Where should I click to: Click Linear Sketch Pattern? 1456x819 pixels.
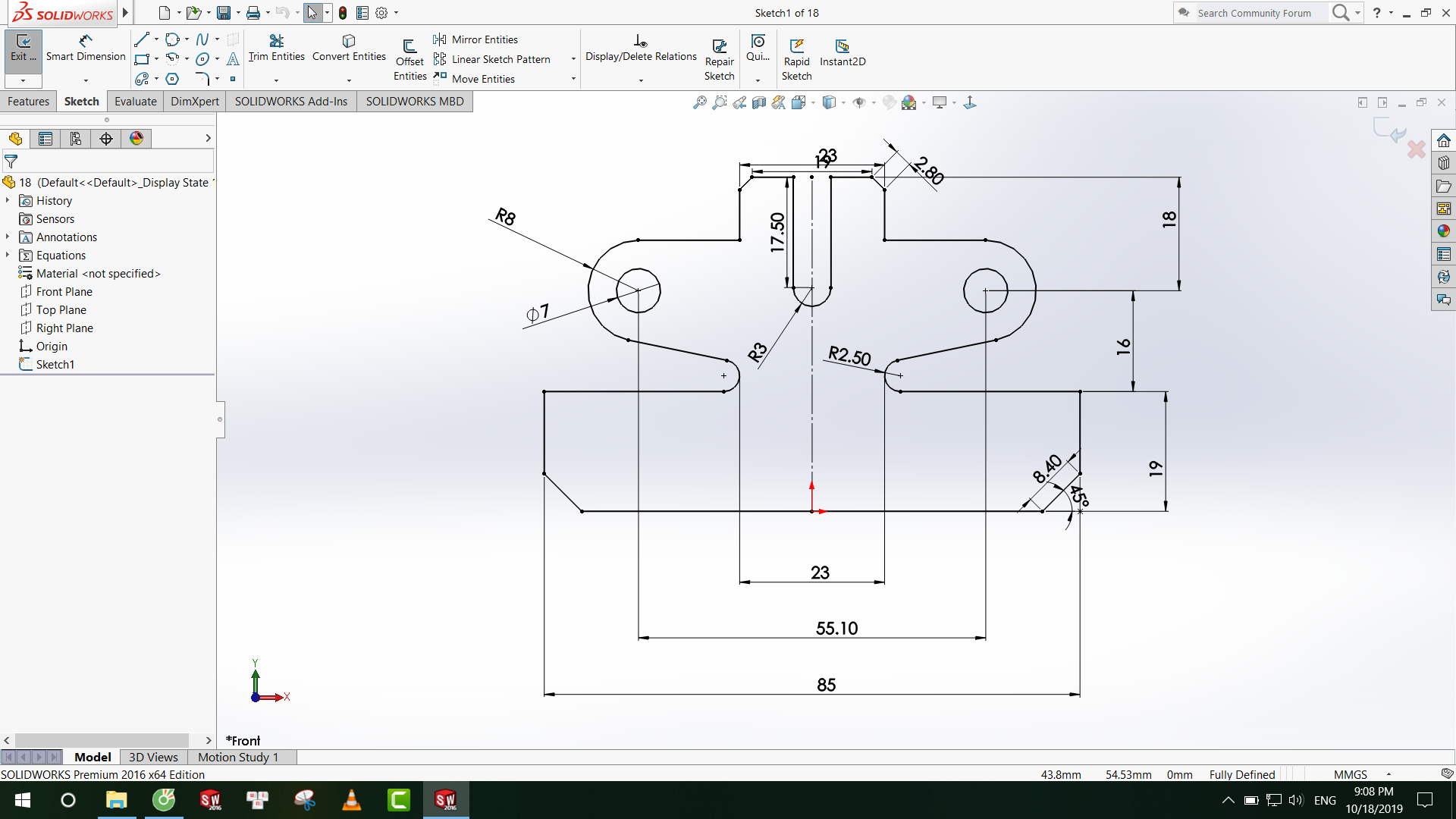(491, 59)
